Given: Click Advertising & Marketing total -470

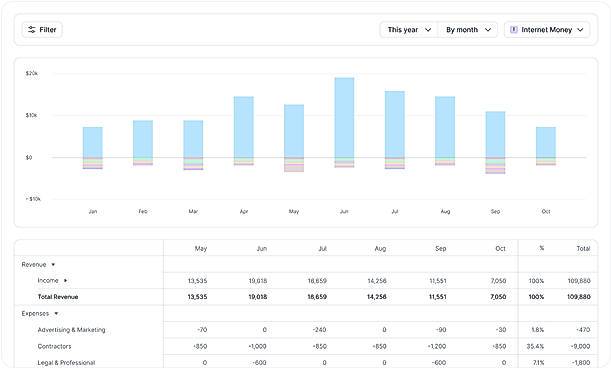Looking at the screenshot, I should [x=583, y=330].
